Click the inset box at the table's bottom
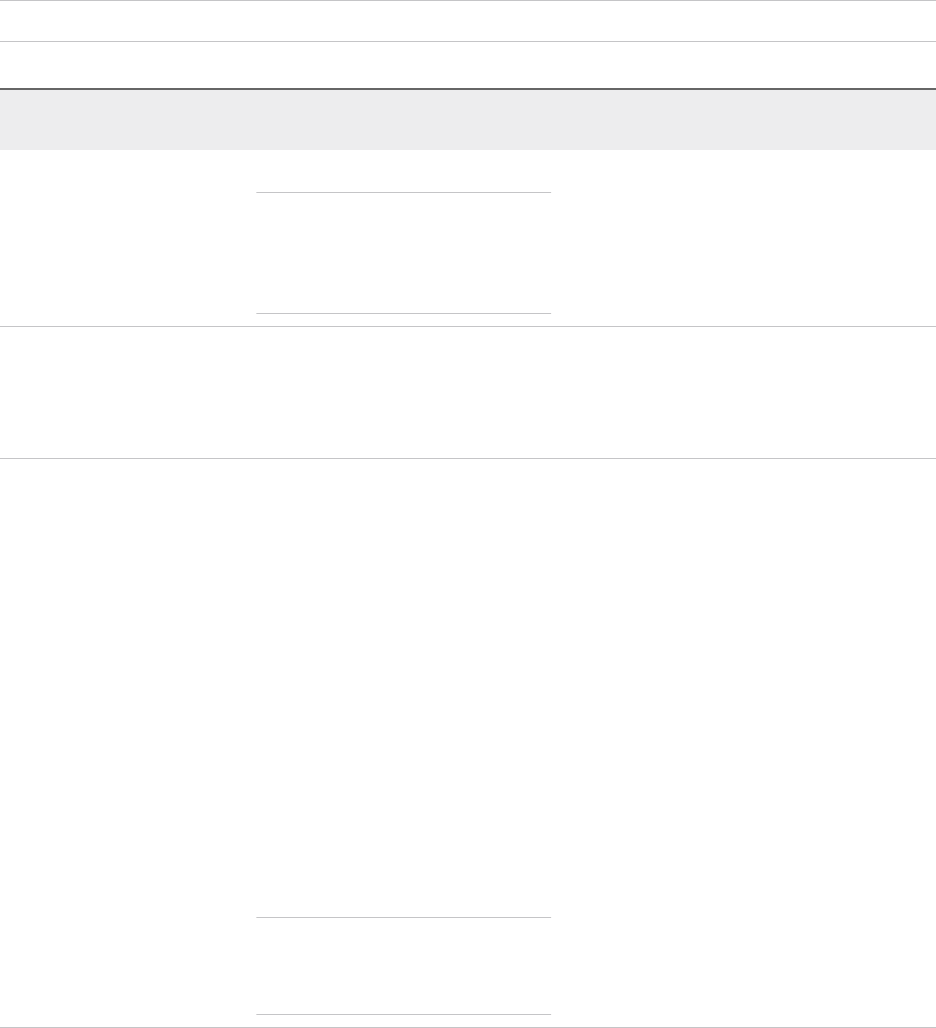Viewport: 936px width, 1028px height. point(403,966)
